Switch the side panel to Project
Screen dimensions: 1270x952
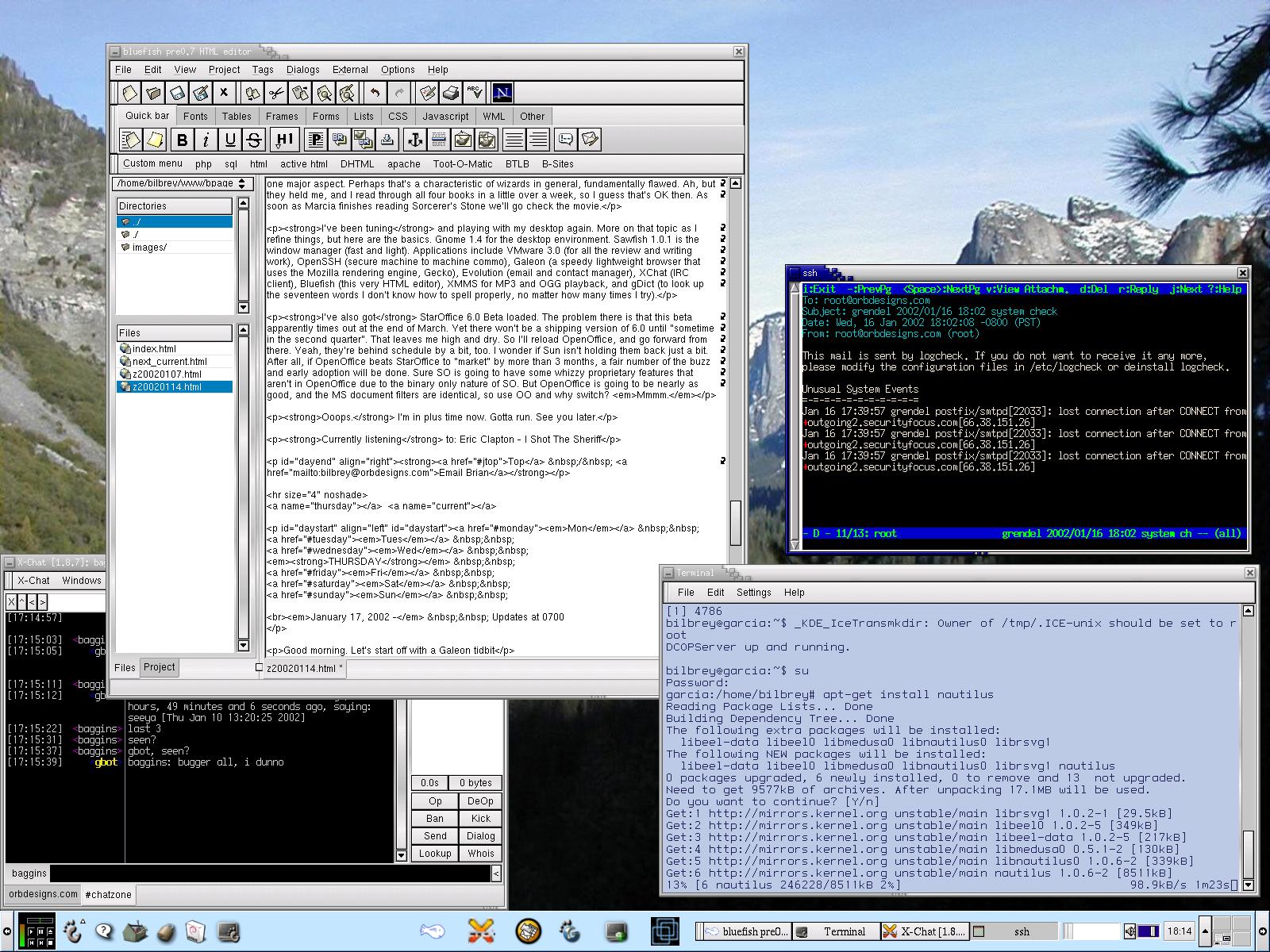pos(159,667)
